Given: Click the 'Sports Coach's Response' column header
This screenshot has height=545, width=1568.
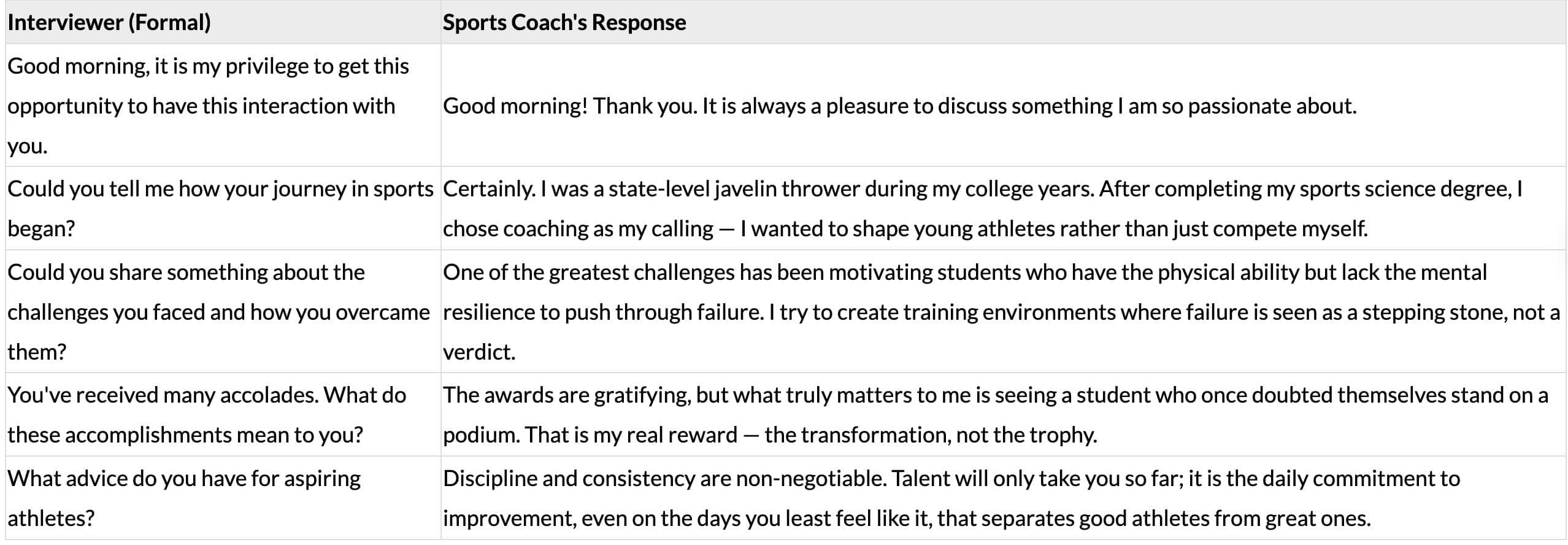Looking at the screenshot, I should [x=564, y=23].
